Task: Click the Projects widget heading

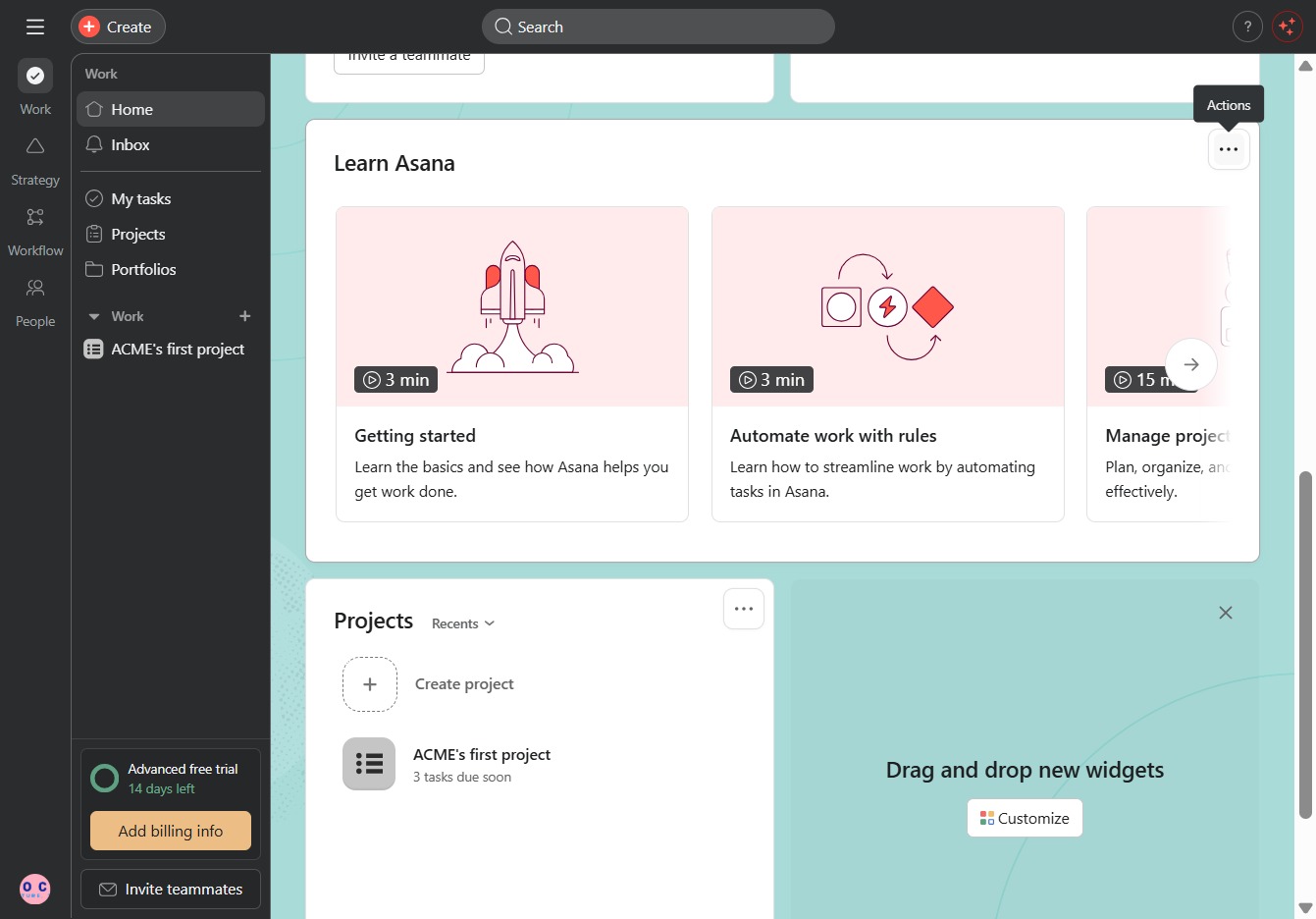Action: (374, 621)
